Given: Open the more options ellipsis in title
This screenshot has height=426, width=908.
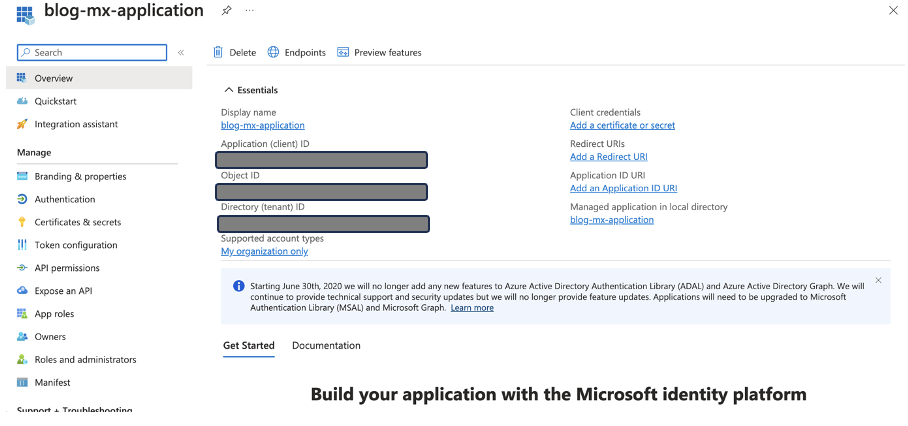Looking at the screenshot, I should tap(250, 10).
